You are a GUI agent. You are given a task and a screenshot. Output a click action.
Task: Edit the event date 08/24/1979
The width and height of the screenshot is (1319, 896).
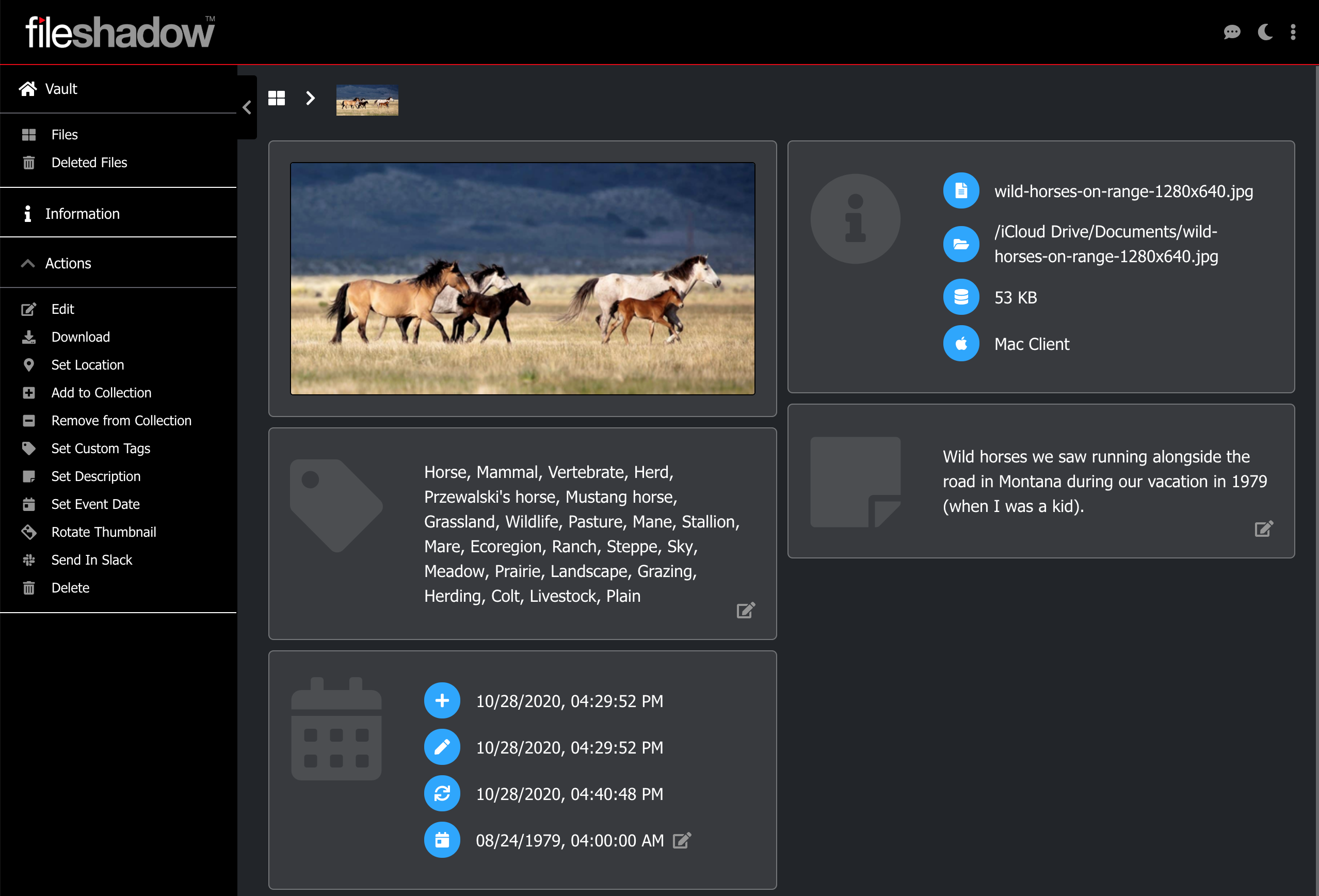tap(682, 840)
